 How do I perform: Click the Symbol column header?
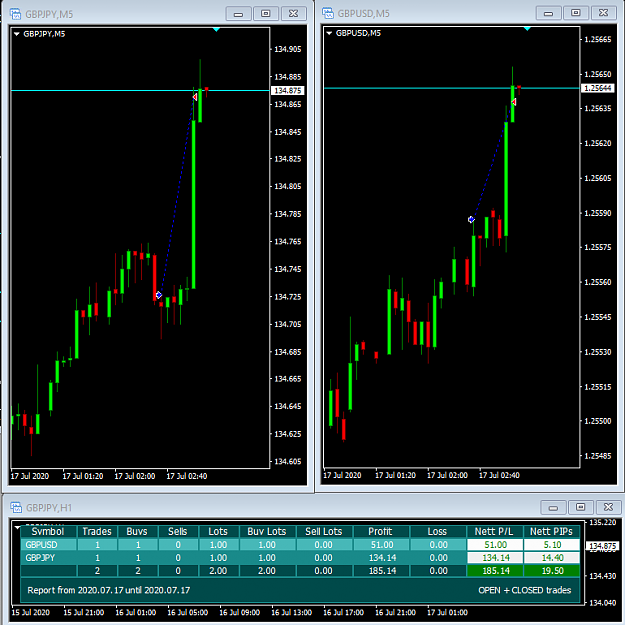48,531
